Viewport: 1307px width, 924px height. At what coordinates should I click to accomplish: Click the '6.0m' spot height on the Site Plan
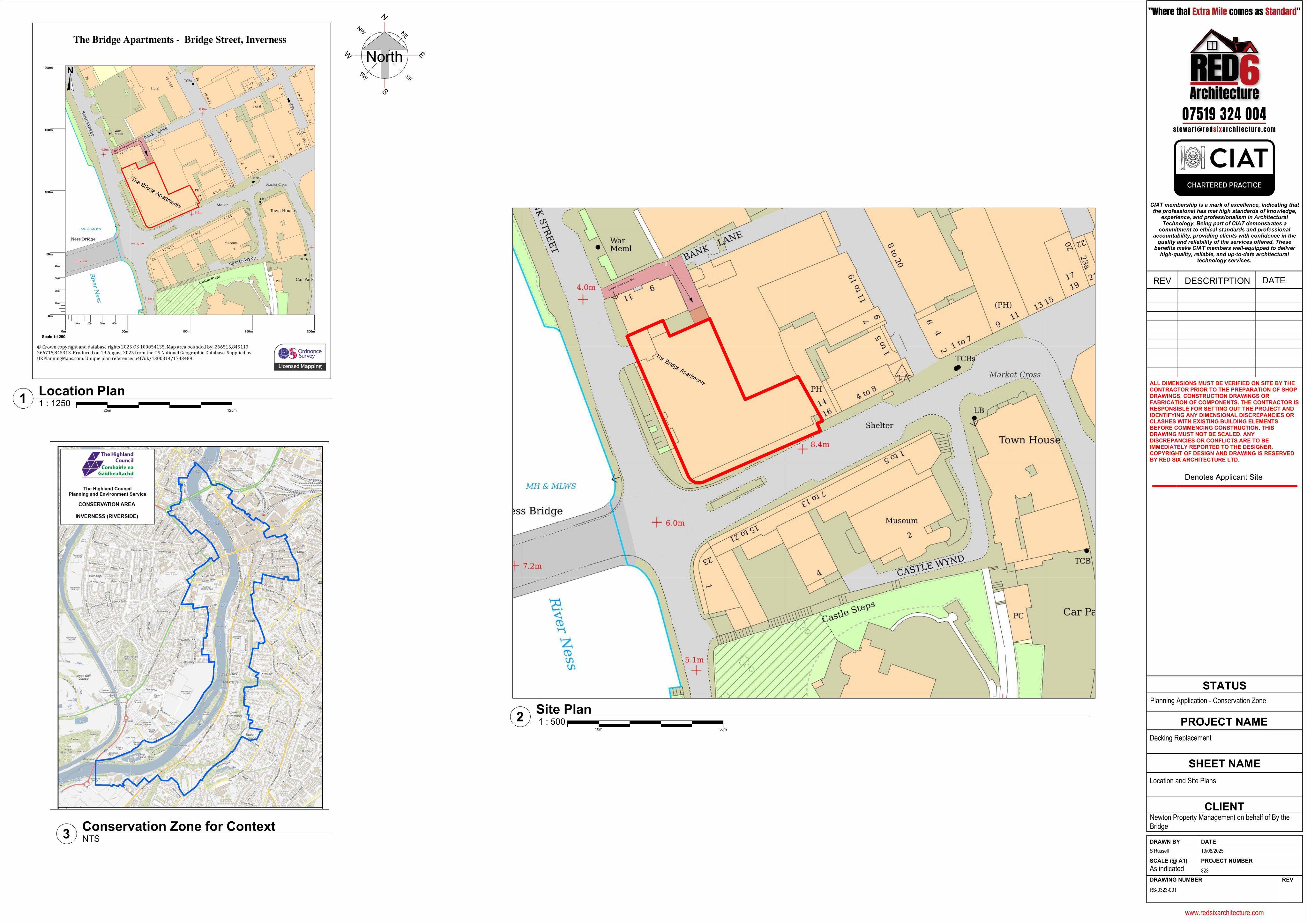[x=675, y=523]
